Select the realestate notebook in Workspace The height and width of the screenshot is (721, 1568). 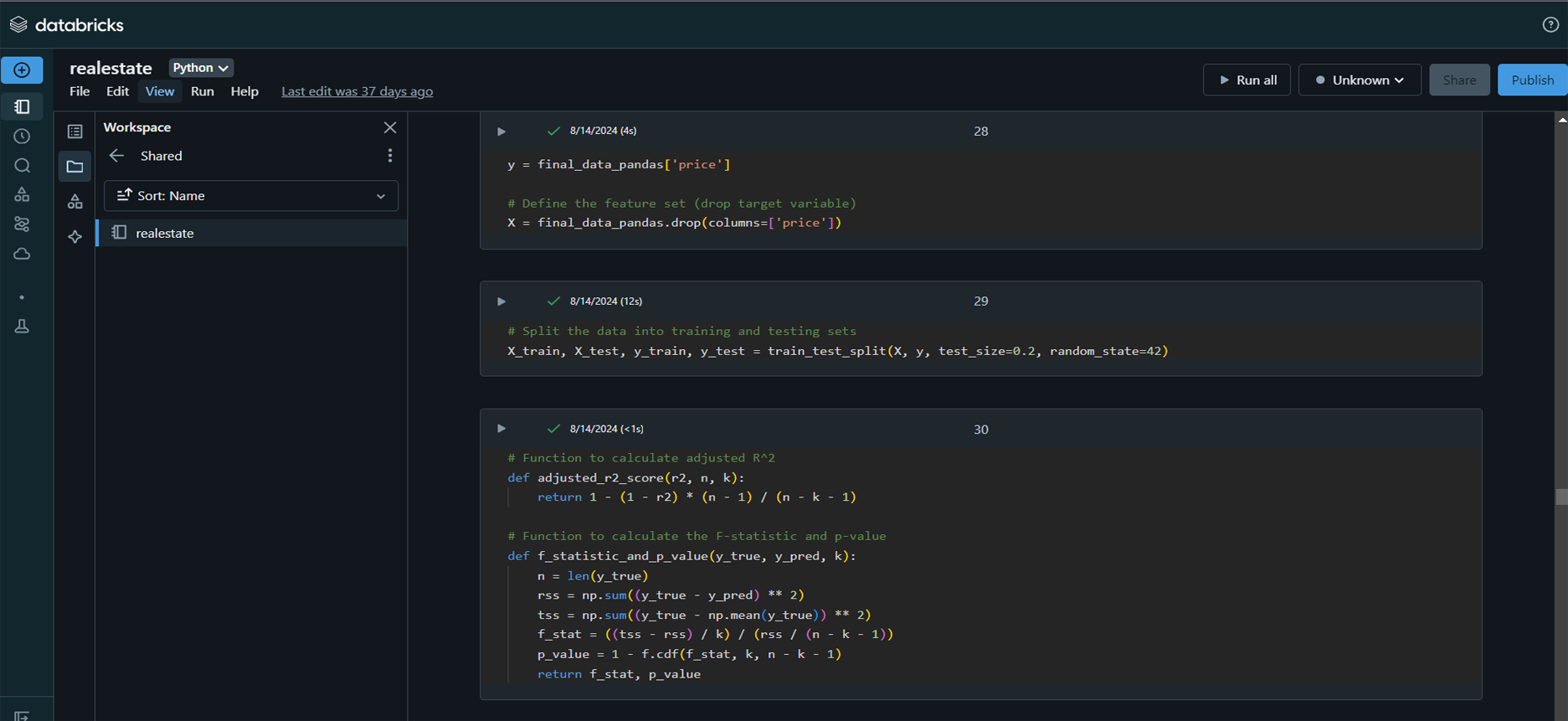tap(165, 234)
